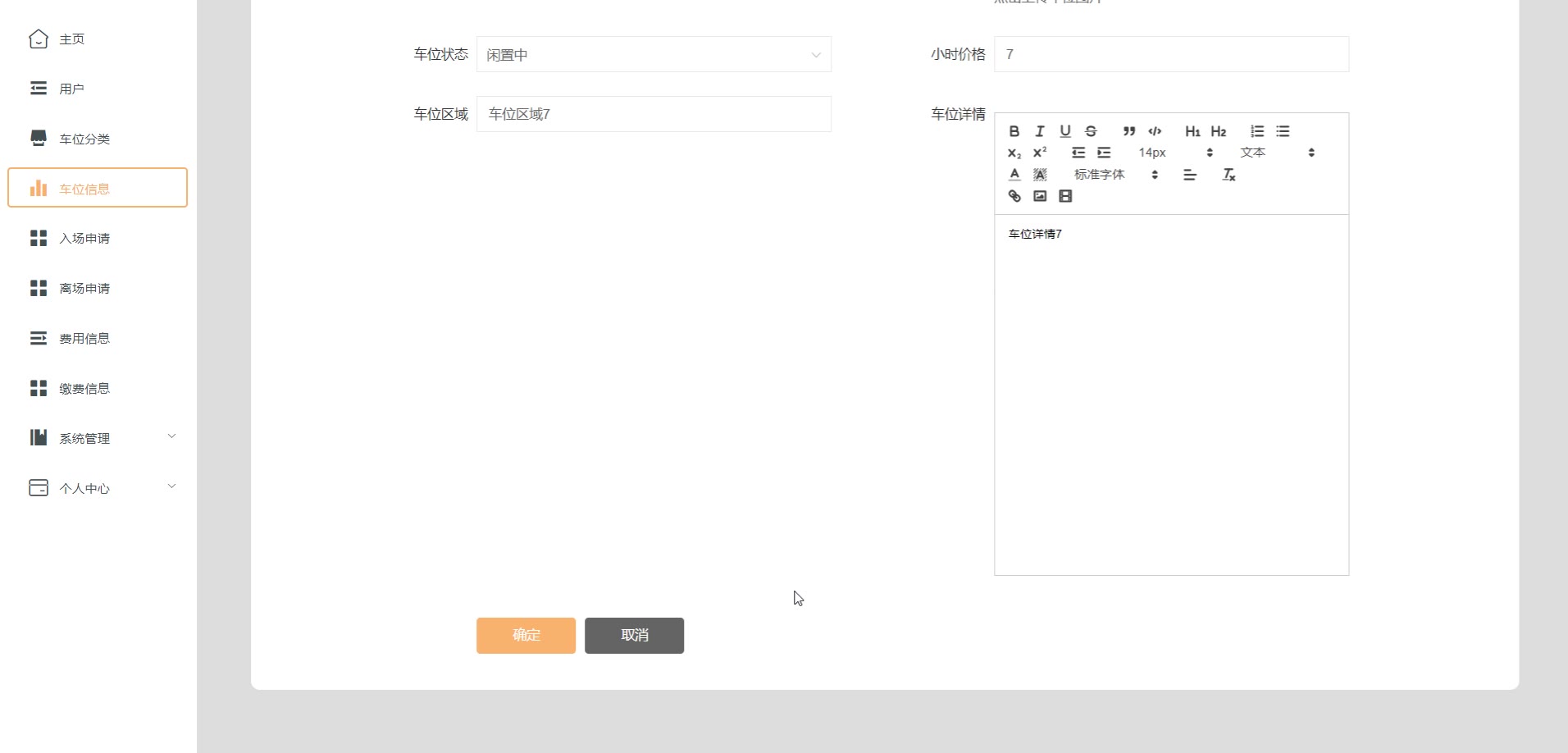Apply subscript formatting
Screen dimensions: 1568x753
tap(1014, 153)
